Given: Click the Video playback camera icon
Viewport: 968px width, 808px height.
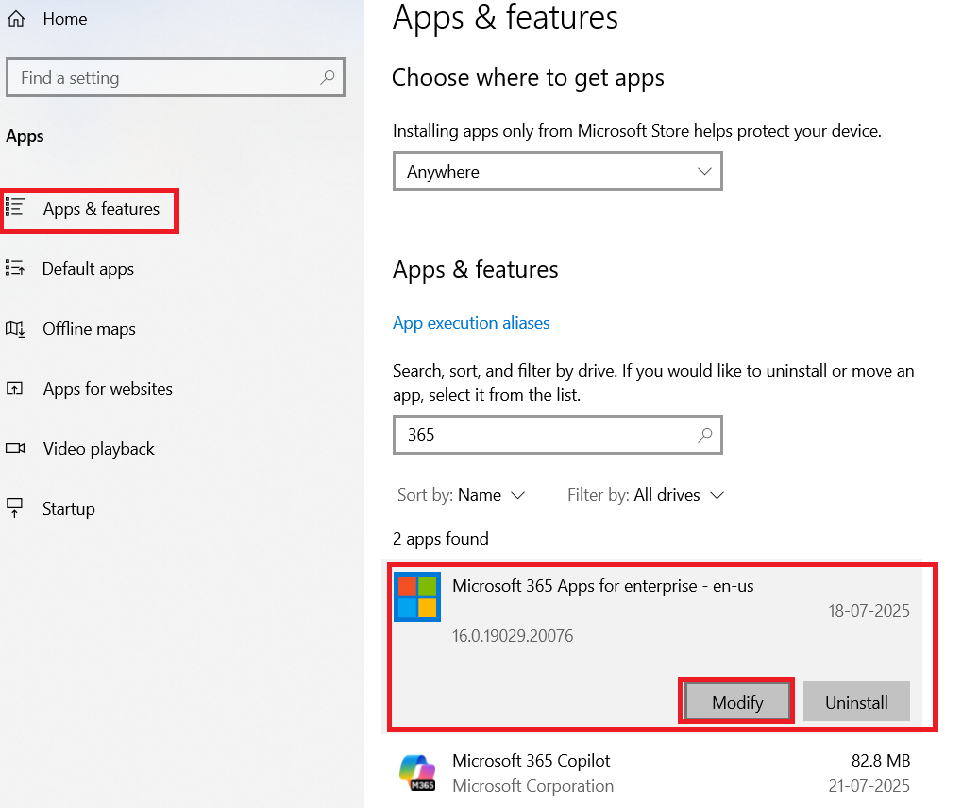Looking at the screenshot, I should click(x=15, y=448).
